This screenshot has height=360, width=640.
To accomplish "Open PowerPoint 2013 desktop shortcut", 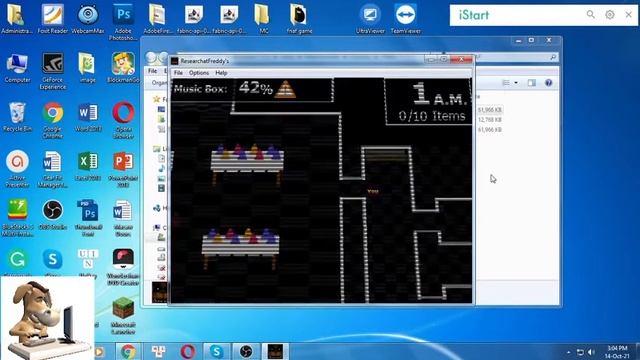I will (x=123, y=169).
